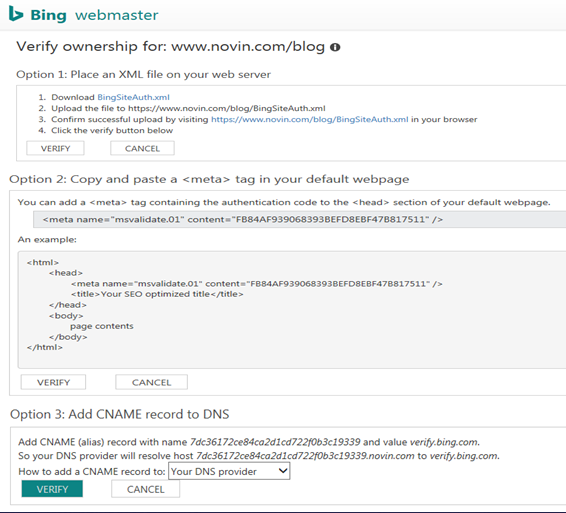Cancel Option 3 CNAME verification

(x=145, y=489)
